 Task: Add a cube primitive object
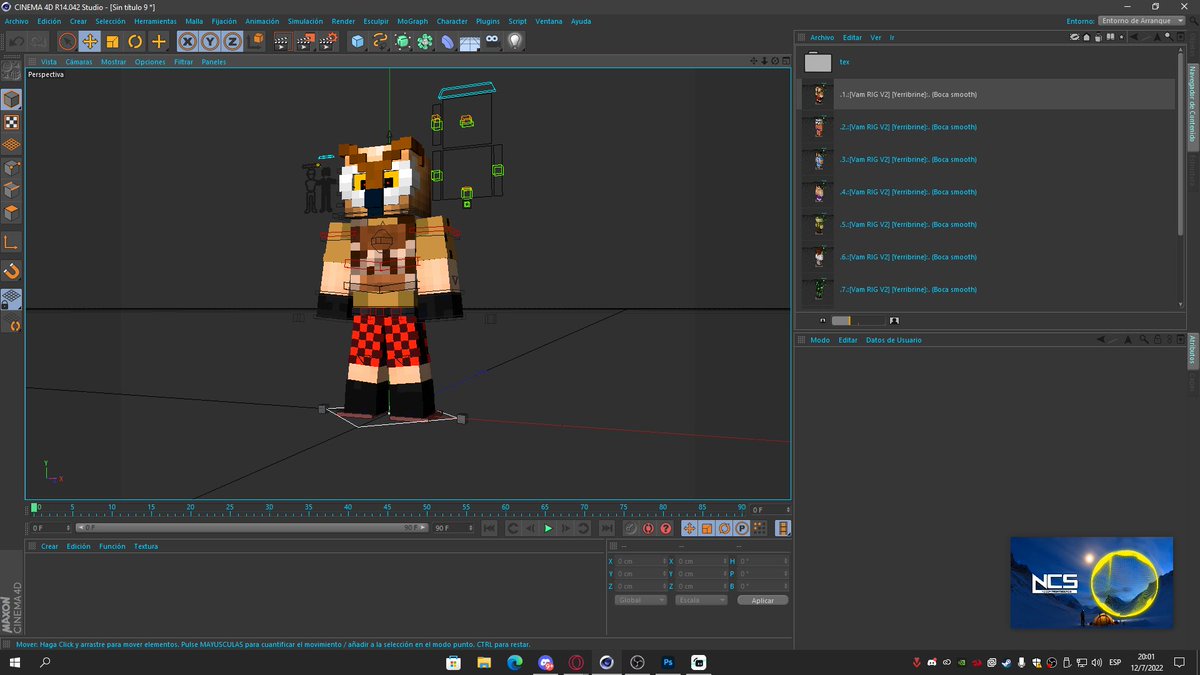pos(357,41)
